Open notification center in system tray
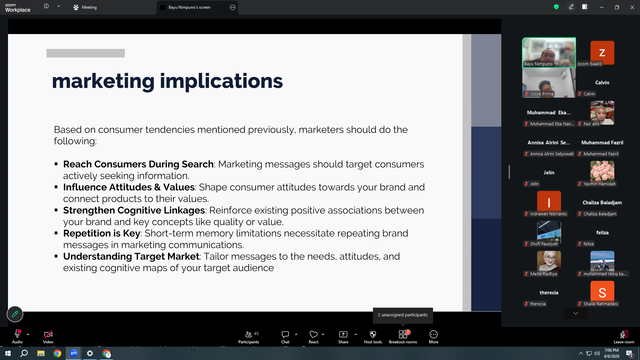Screen dimensions: 640x360 (x=629, y=353)
